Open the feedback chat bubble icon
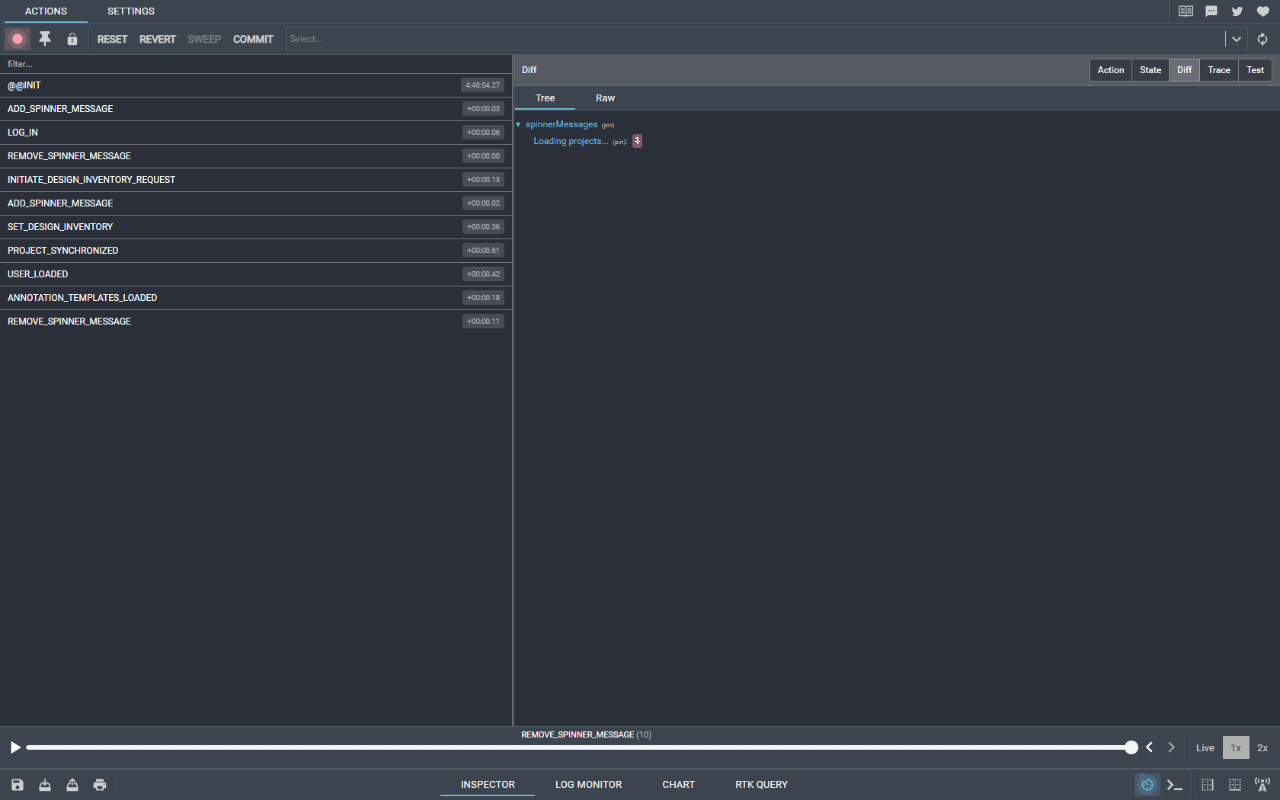The image size is (1280, 800). pyautogui.click(x=1211, y=11)
